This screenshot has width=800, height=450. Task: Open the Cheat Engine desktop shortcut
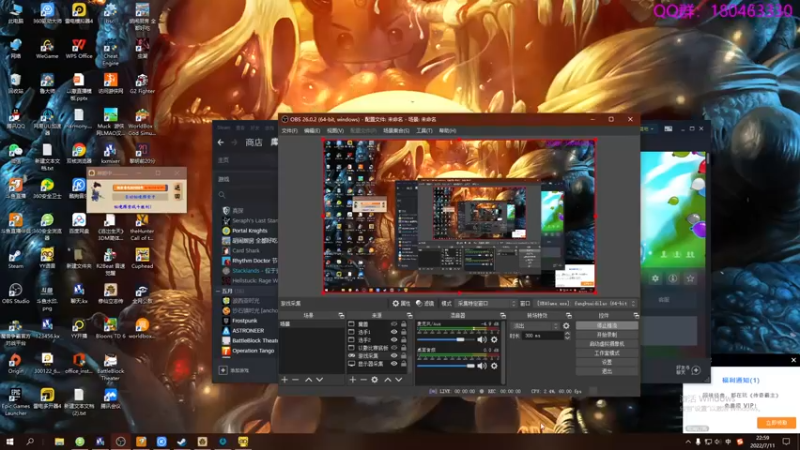click(110, 52)
